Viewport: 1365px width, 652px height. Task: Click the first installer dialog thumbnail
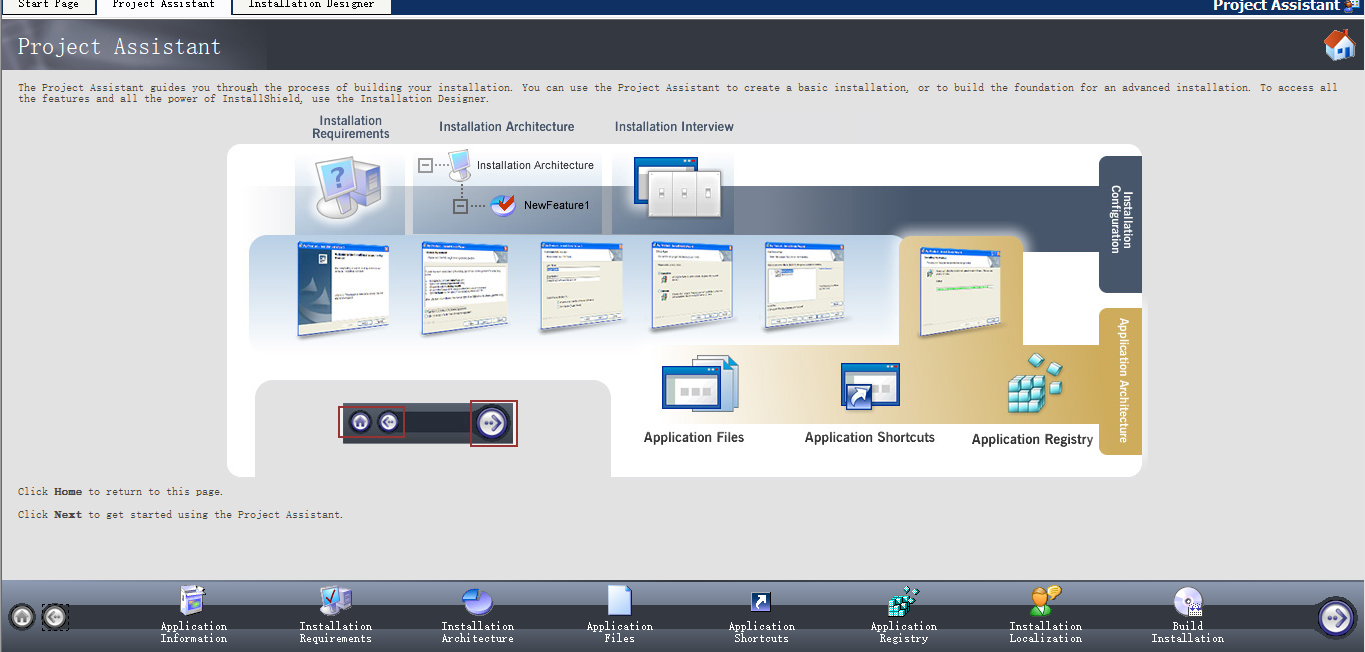(343, 287)
